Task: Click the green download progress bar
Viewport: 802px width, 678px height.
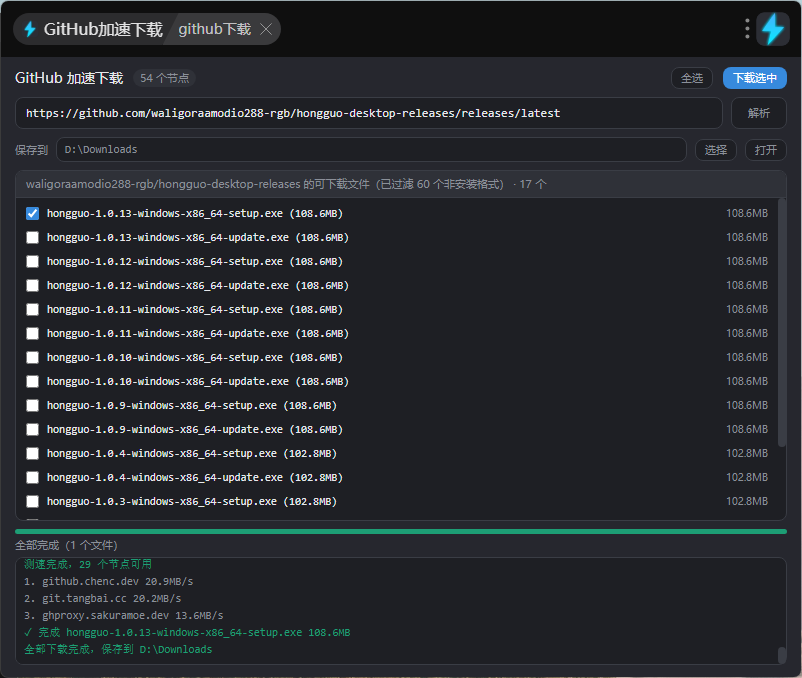Action: click(x=401, y=532)
